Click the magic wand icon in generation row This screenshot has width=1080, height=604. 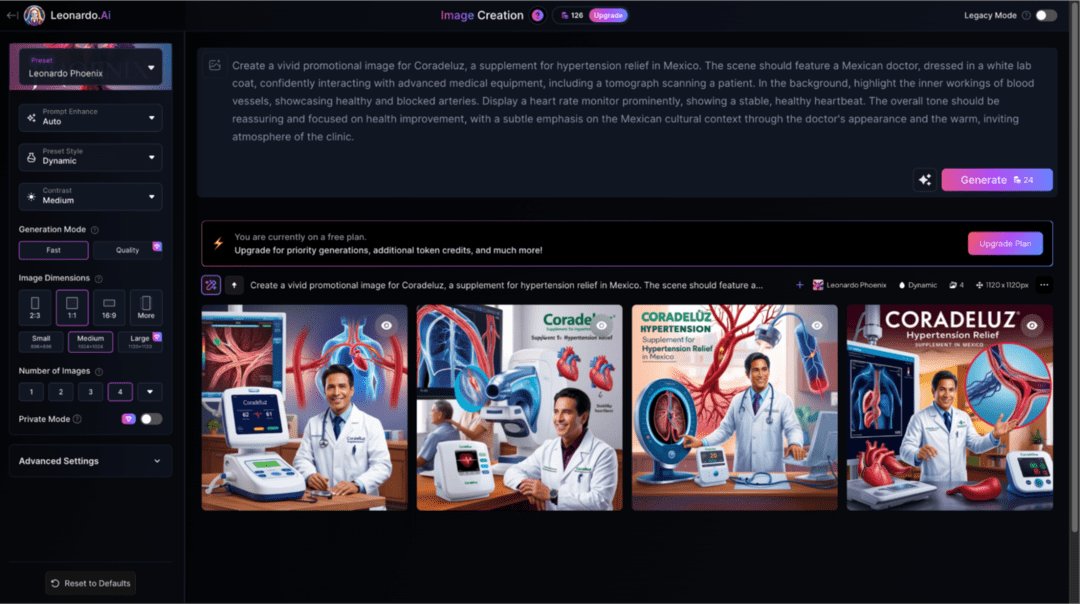click(211, 285)
